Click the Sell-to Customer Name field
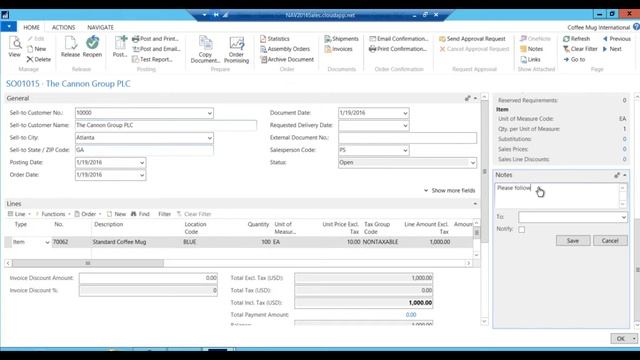Viewport: 640px width, 360px height. (166, 125)
